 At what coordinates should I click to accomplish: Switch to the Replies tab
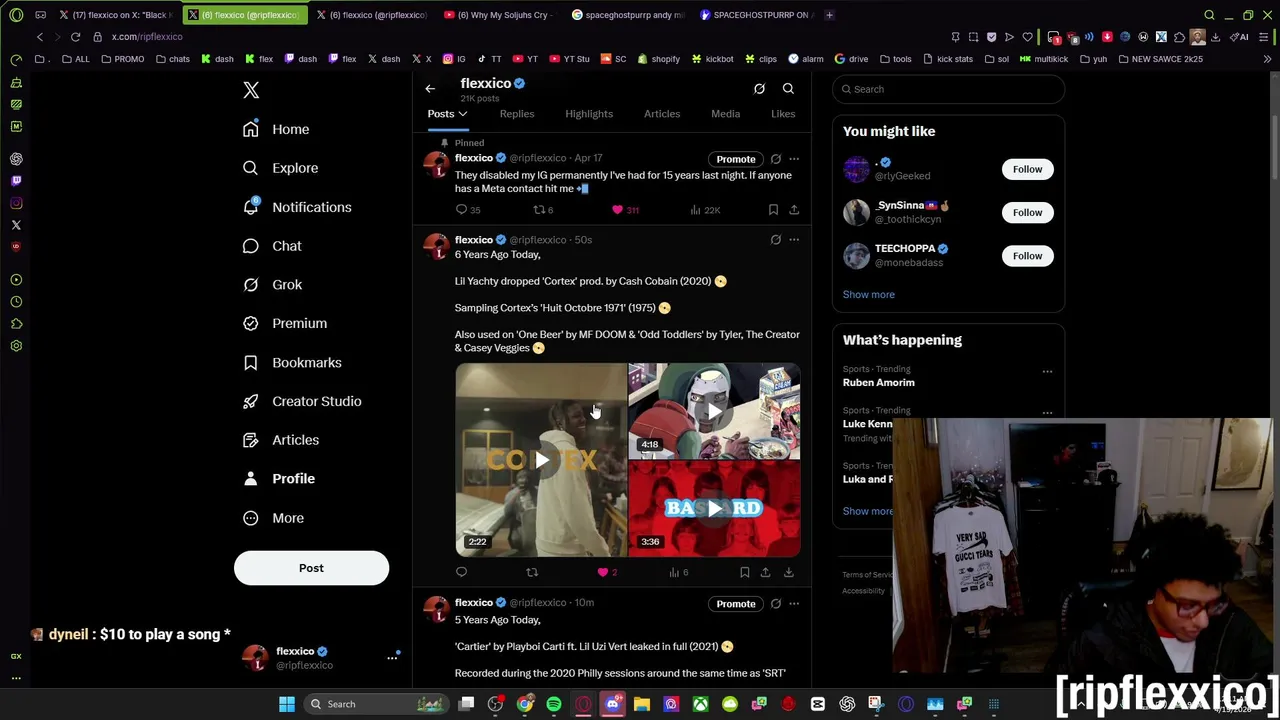[x=517, y=114]
